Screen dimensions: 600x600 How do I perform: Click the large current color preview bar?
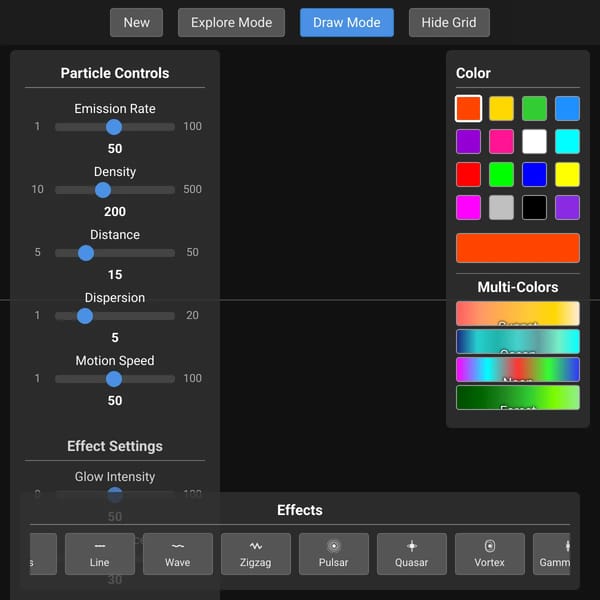pyautogui.click(x=518, y=248)
